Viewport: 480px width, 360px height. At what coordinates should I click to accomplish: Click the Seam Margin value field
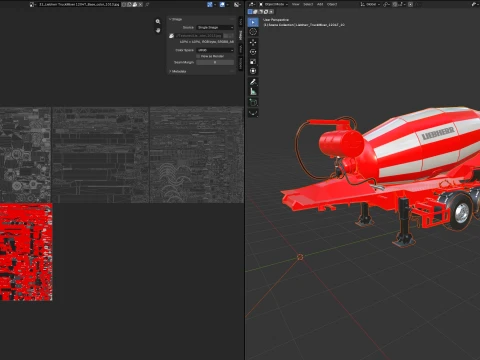click(x=215, y=62)
